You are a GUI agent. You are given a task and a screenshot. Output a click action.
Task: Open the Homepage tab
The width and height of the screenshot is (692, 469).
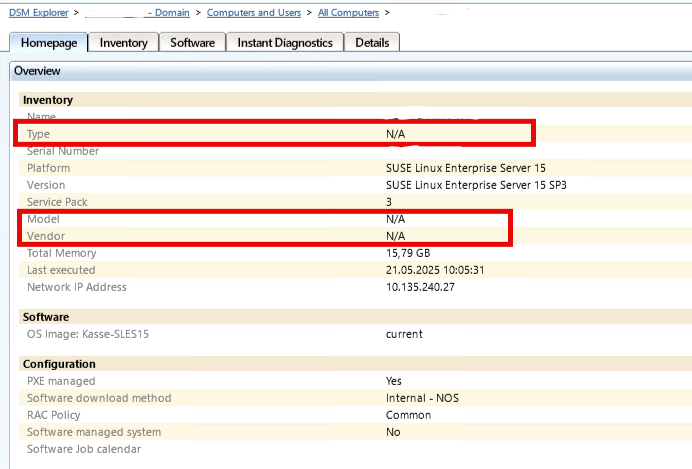tap(48, 43)
